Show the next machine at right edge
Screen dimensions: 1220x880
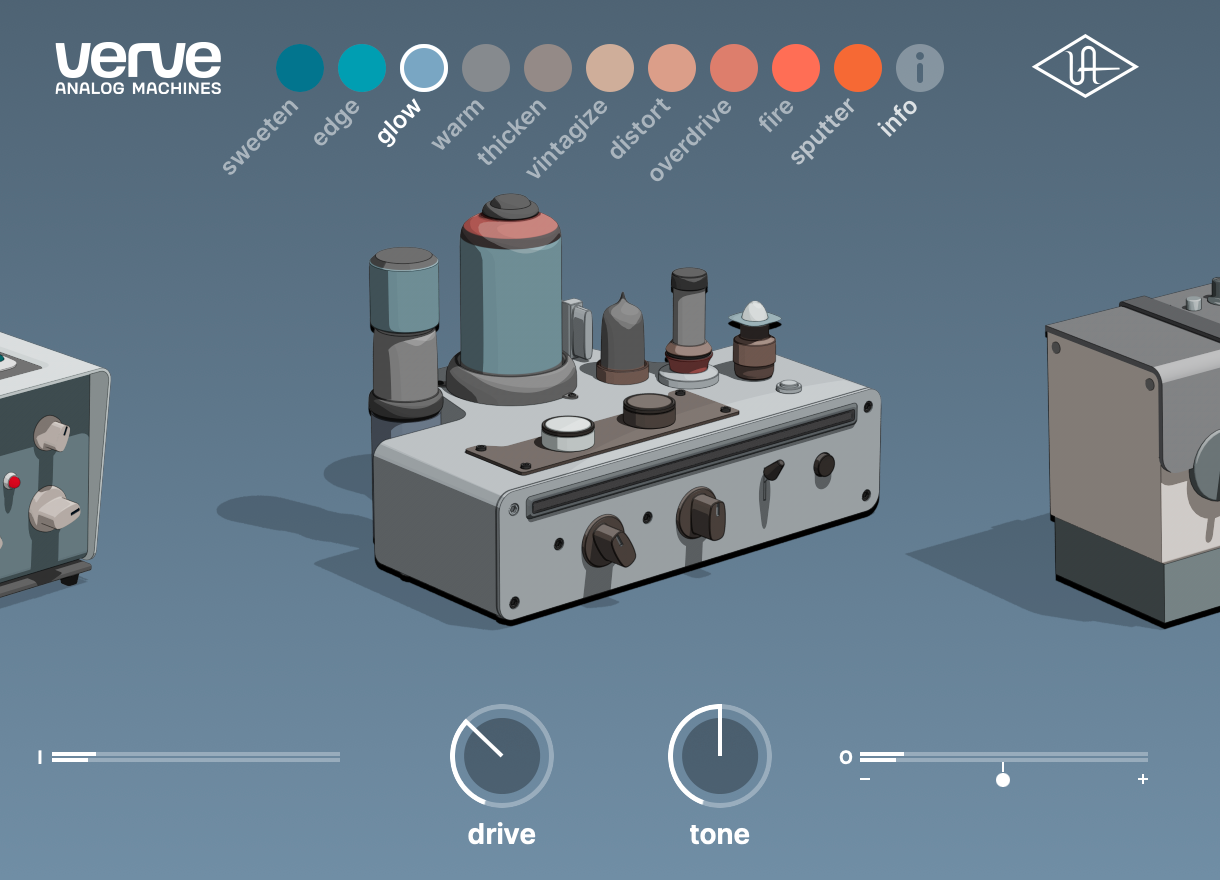tap(1135, 450)
